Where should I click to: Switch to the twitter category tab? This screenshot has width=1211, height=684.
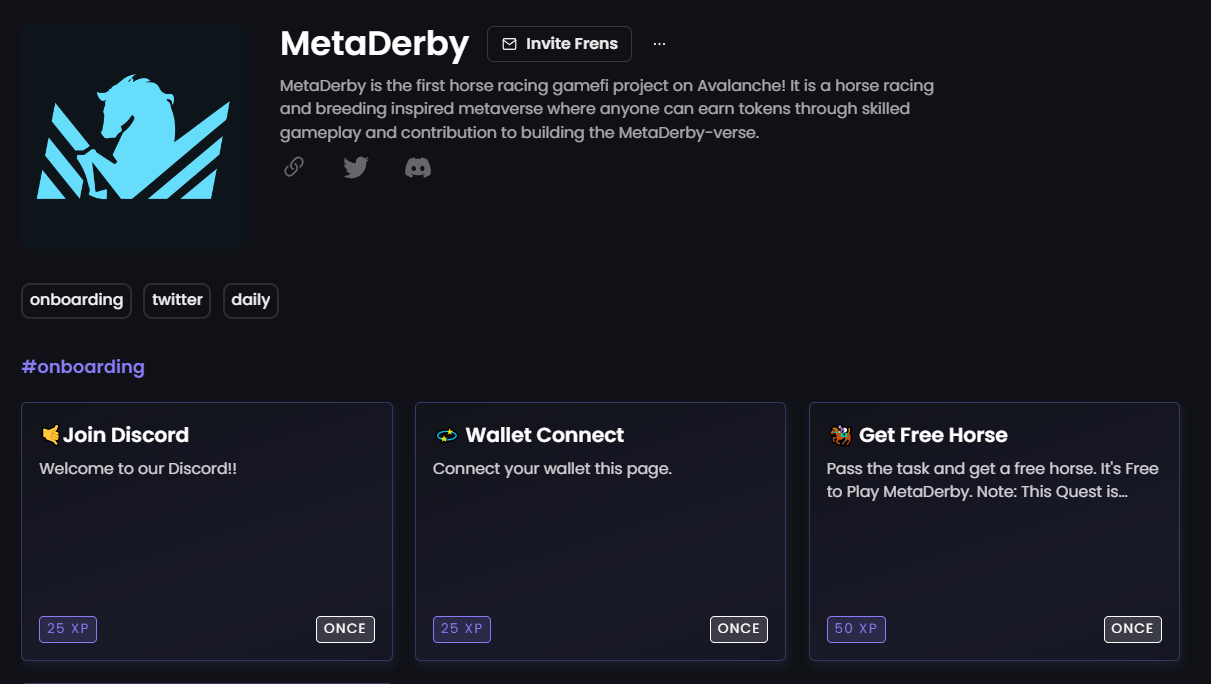point(177,300)
